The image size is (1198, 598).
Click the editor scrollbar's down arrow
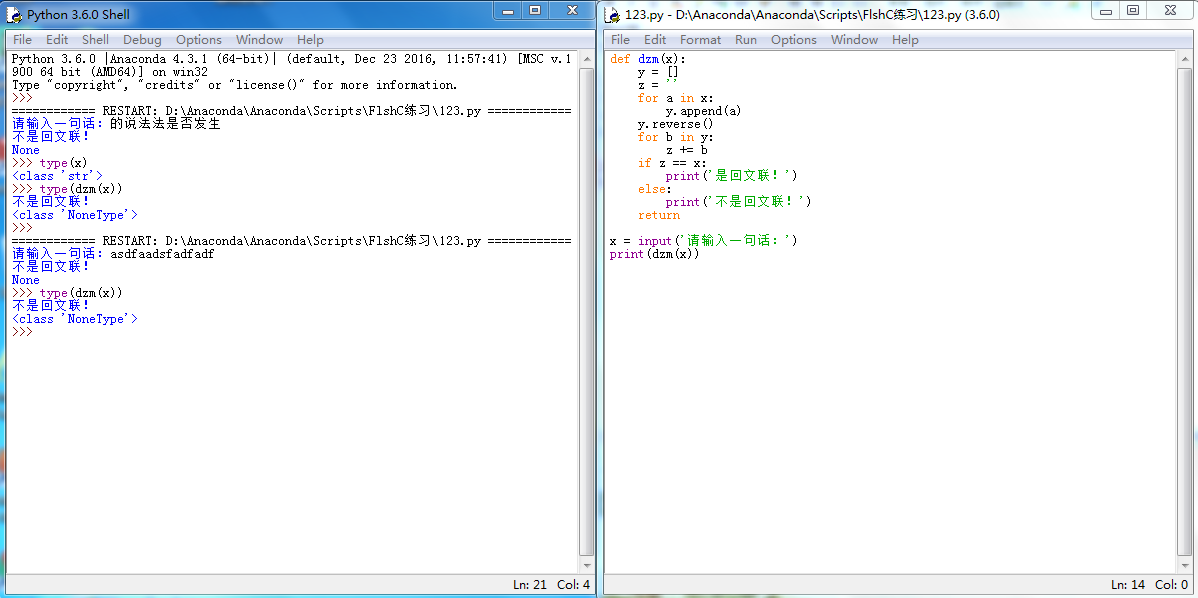(1184, 565)
